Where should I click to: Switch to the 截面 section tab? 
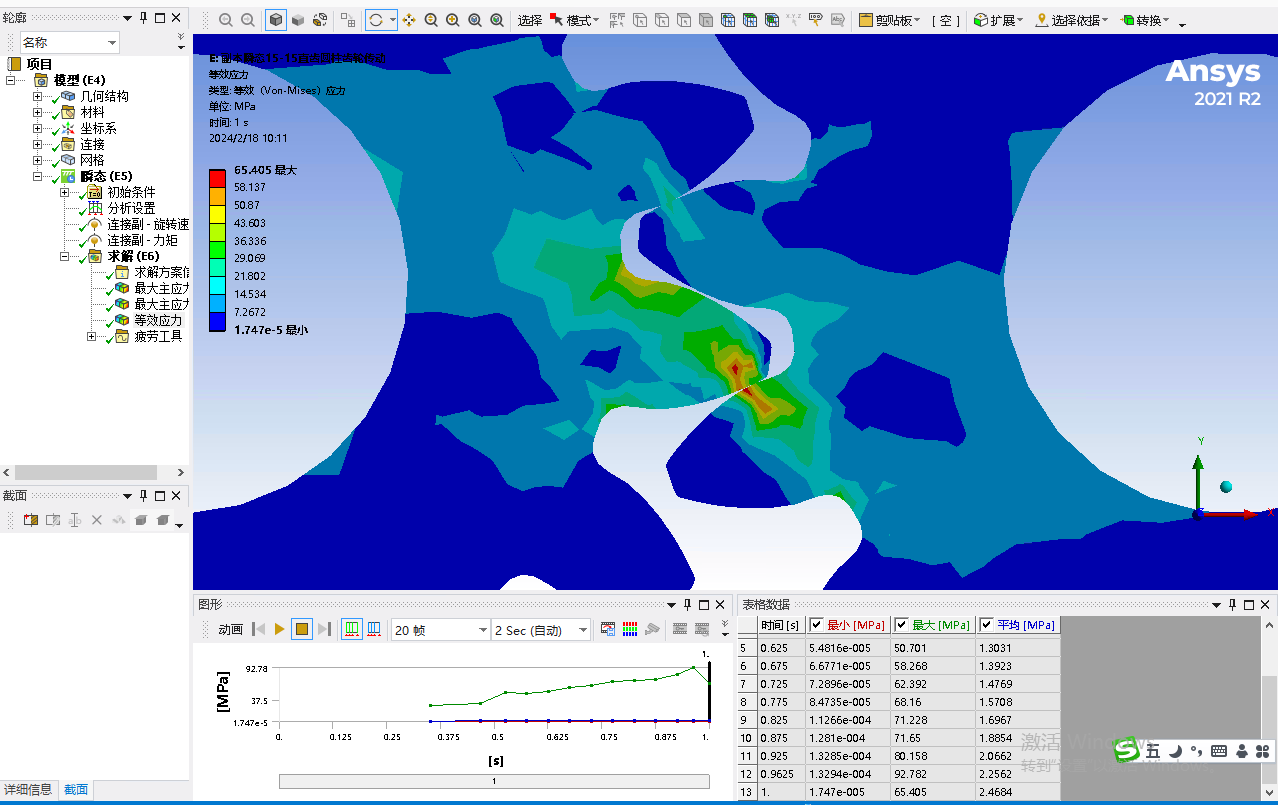point(76,789)
